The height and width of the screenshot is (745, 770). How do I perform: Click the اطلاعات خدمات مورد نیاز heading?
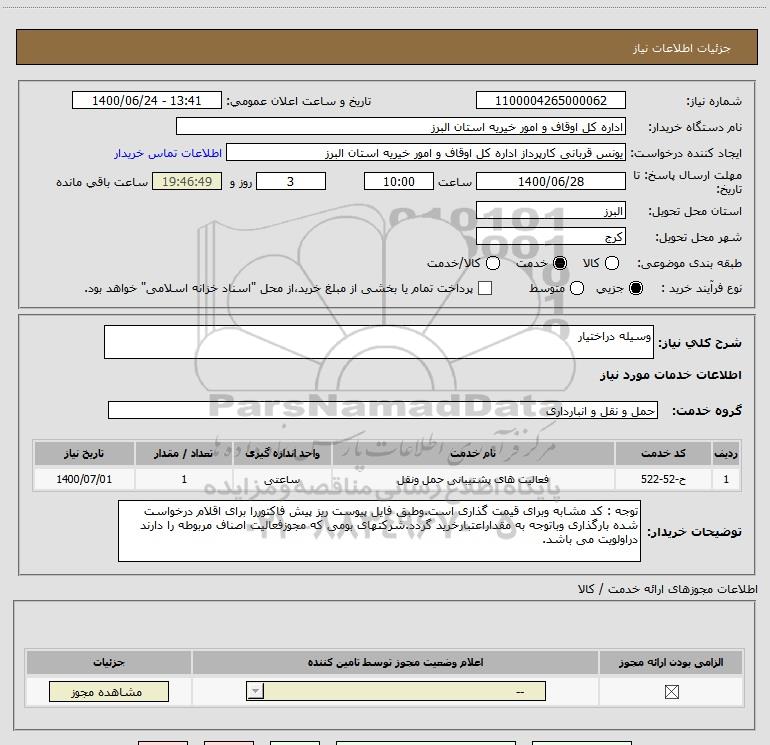671,375
